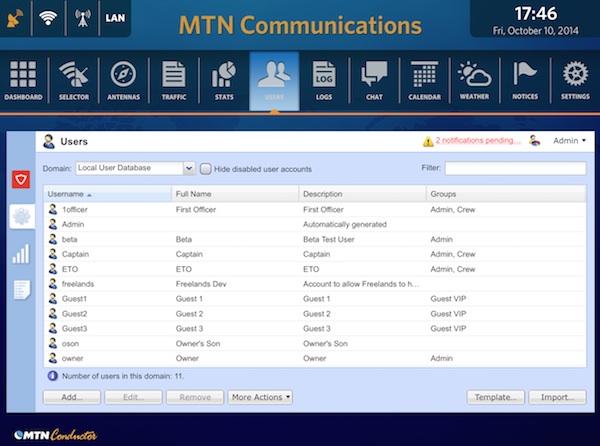Open the Stats chart icon
The width and height of the screenshot is (600, 446).
[x=224, y=80]
